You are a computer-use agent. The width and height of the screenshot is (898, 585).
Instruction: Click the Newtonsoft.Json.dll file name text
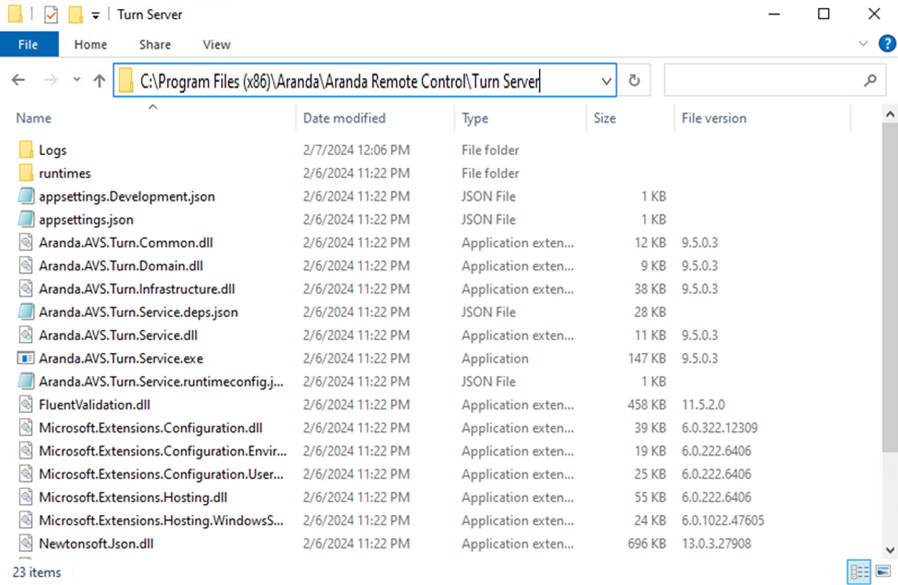(x=96, y=544)
